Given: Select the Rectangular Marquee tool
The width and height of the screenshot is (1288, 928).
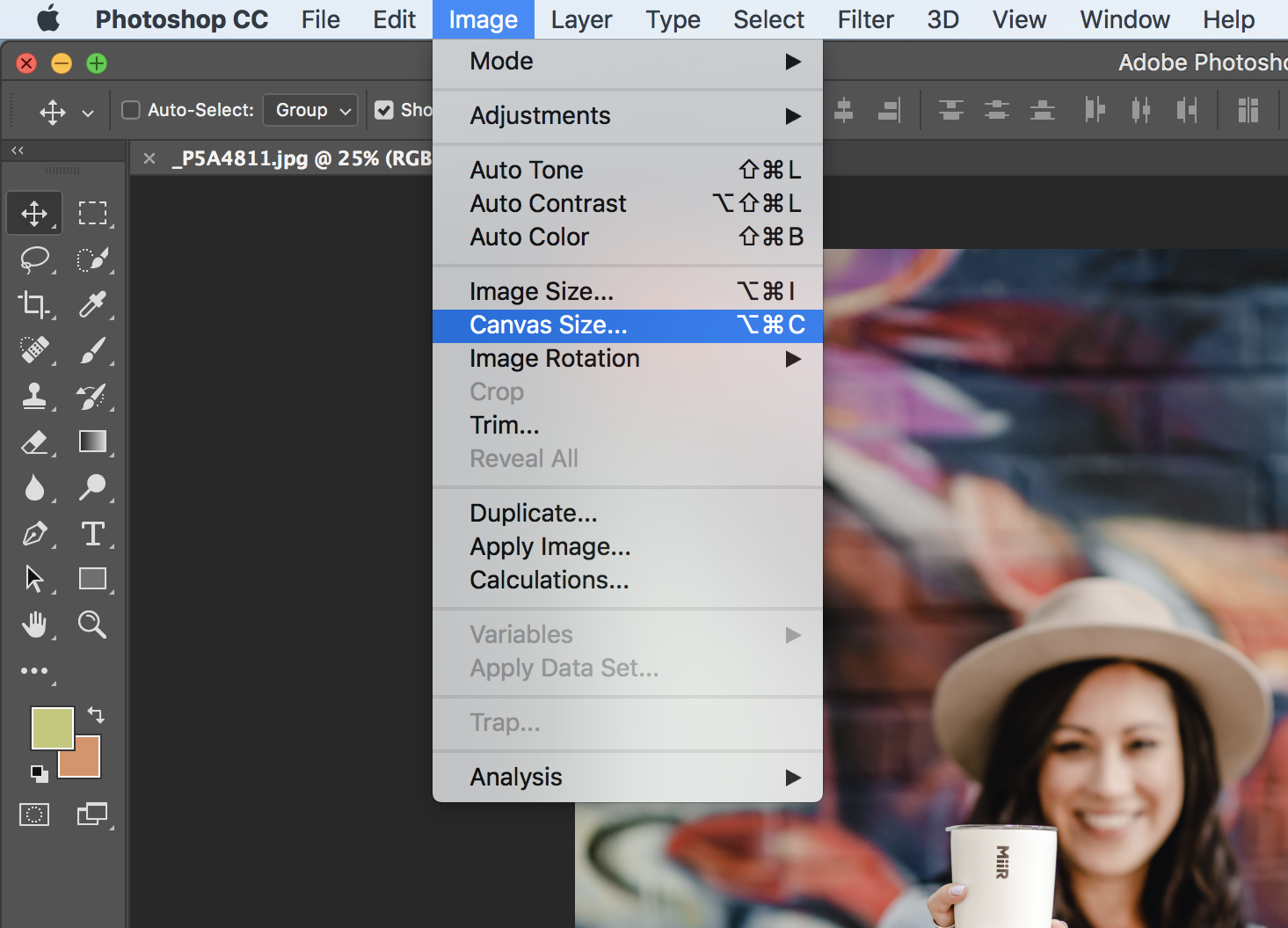Looking at the screenshot, I should [92, 213].
